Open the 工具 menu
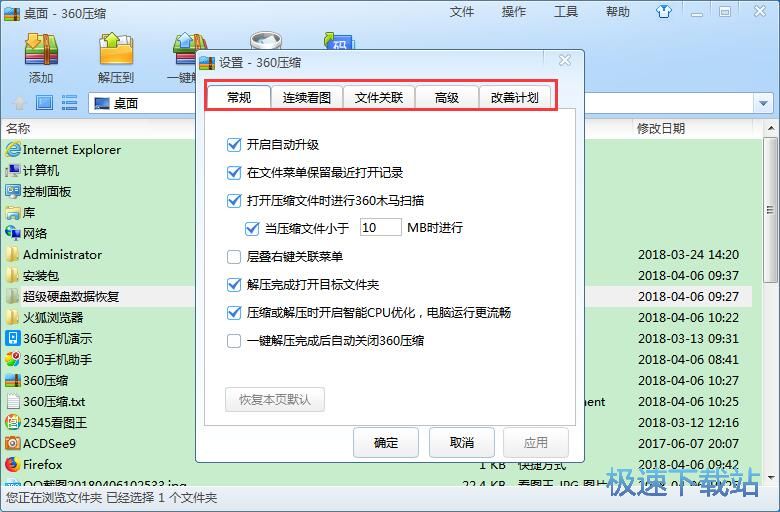The image size is (780, 512). [566, 11]
